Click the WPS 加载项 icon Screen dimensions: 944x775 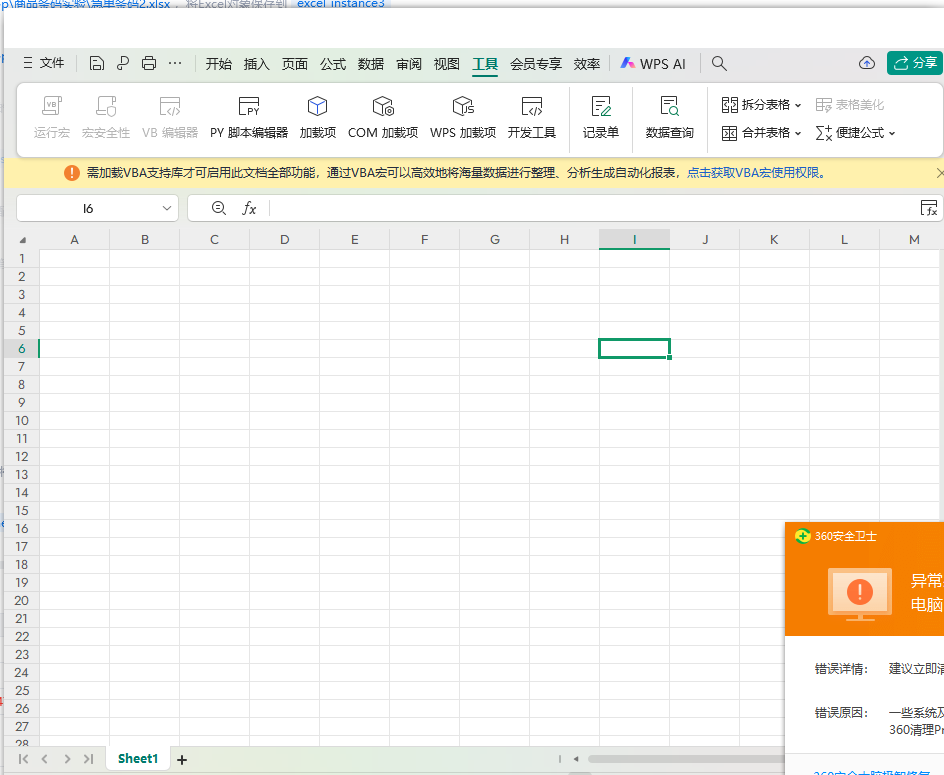point(462,117)
